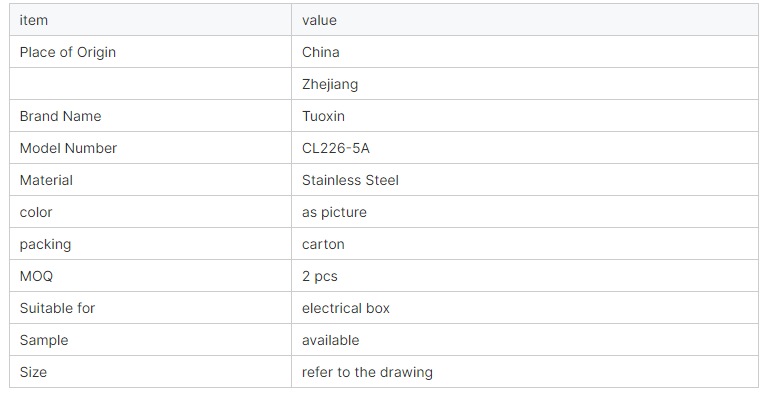Viewport: 763px width, 393px height.
Task: Click the 'item' header cell
Action: (x=150, y=20)
